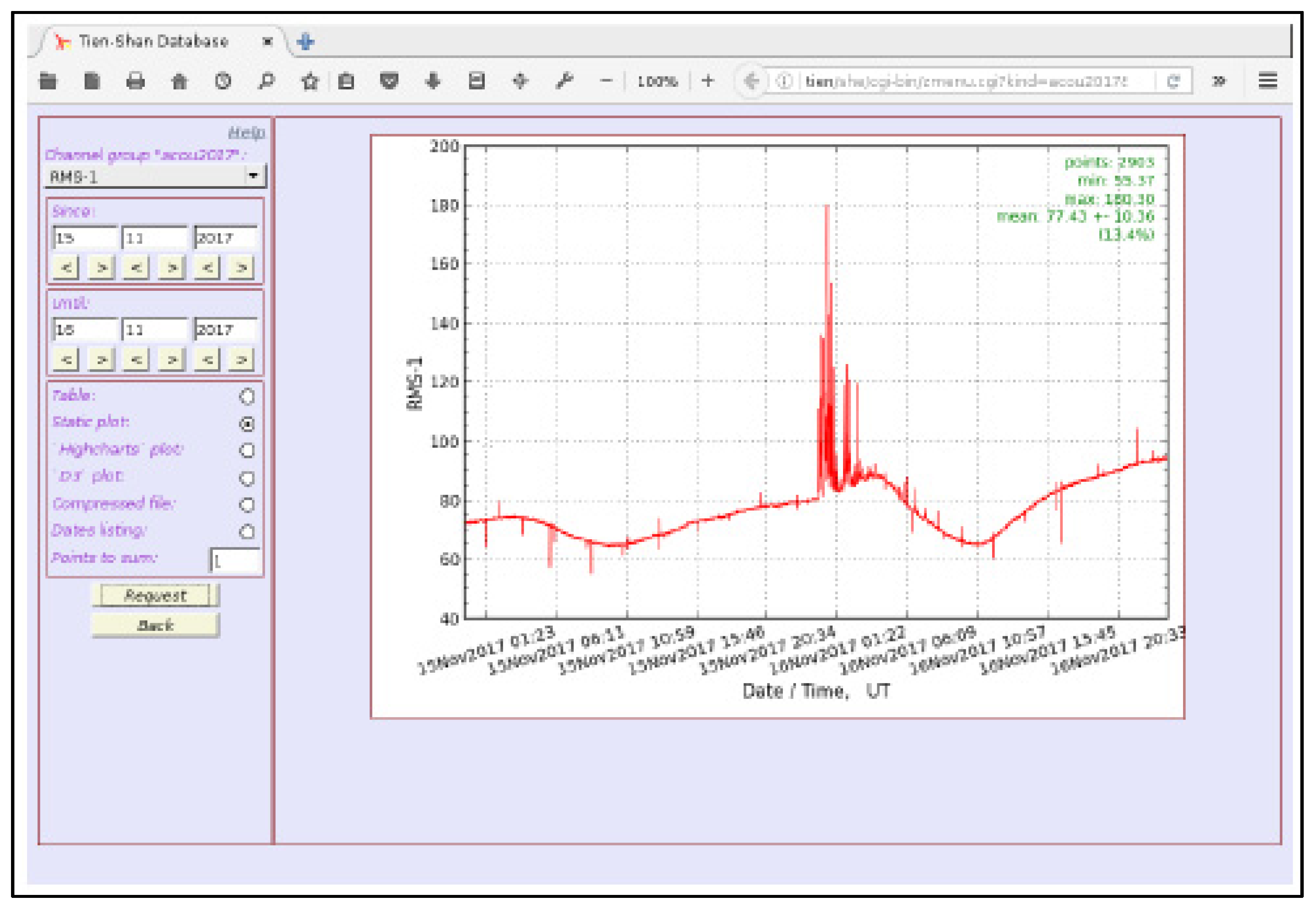1316x911 pixels.
Task: Select the Table output option
Action: click(x=246, y=396)
